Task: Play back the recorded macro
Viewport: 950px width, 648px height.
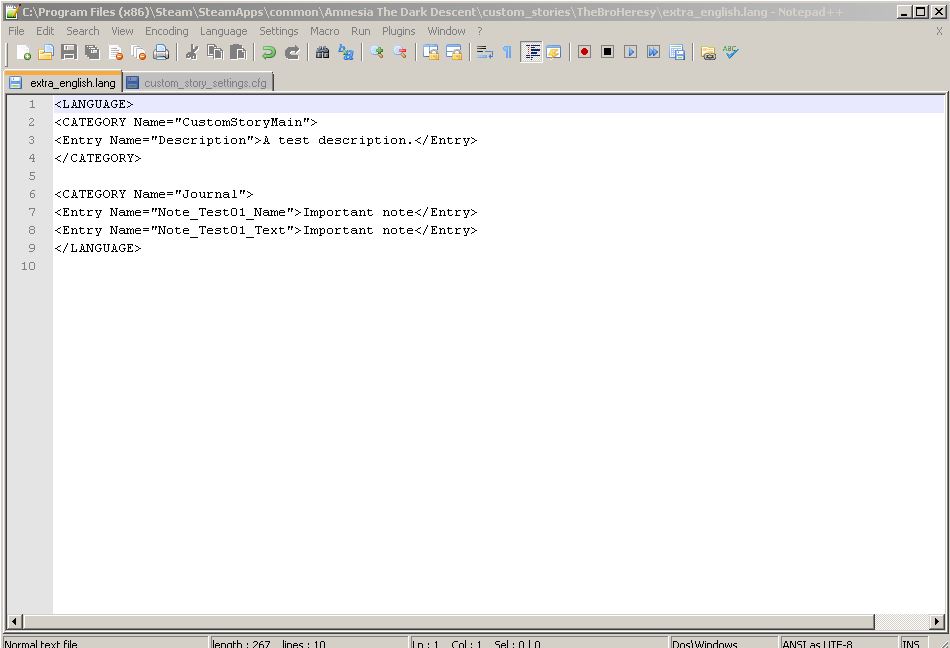Action: (630, 52)
